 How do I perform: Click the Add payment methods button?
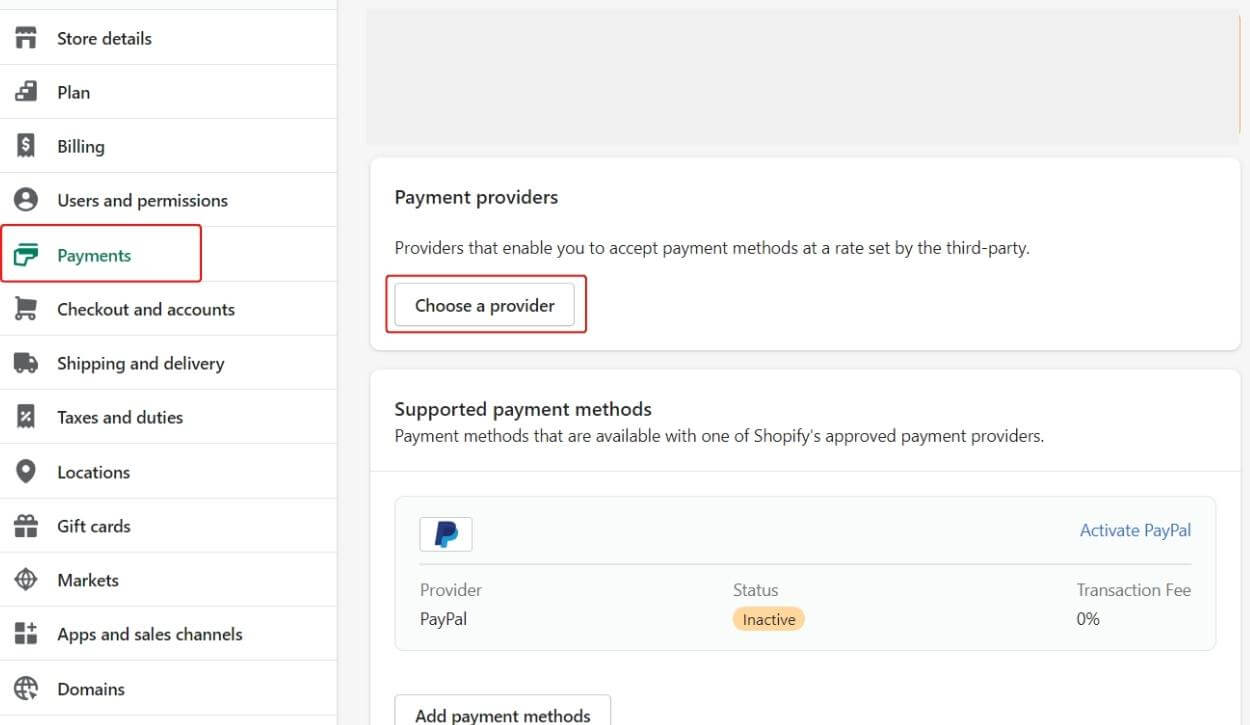[502, 714]
